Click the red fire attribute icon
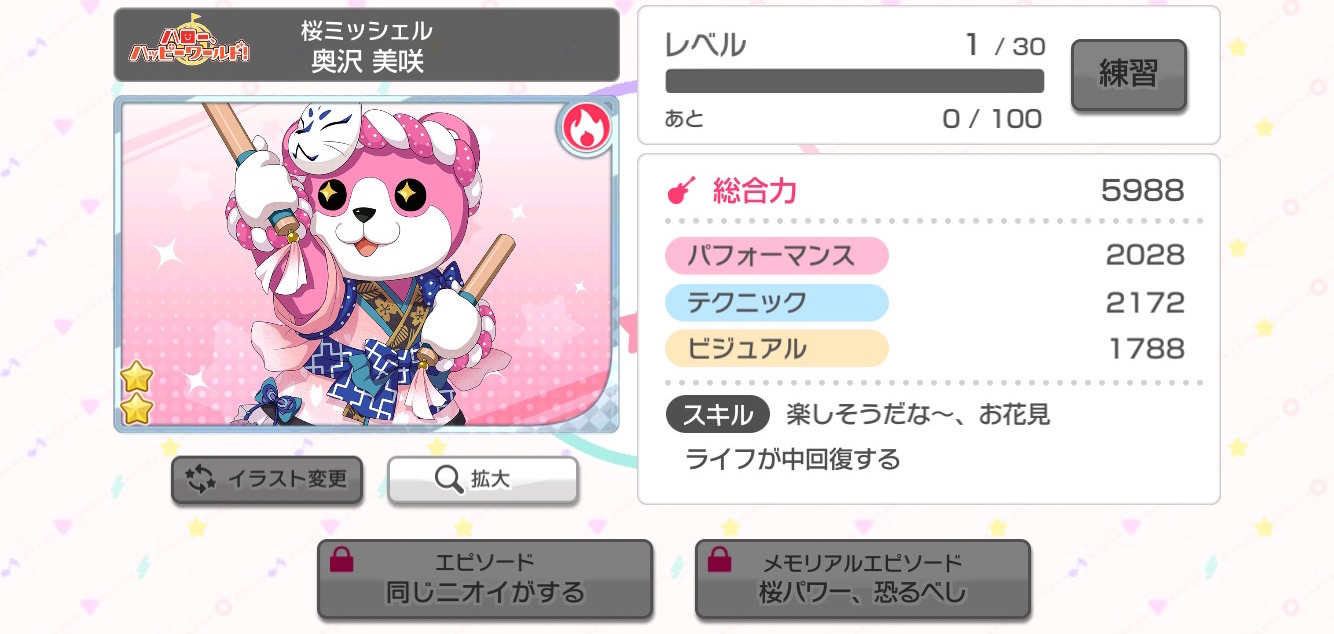 tap(585, 129)
